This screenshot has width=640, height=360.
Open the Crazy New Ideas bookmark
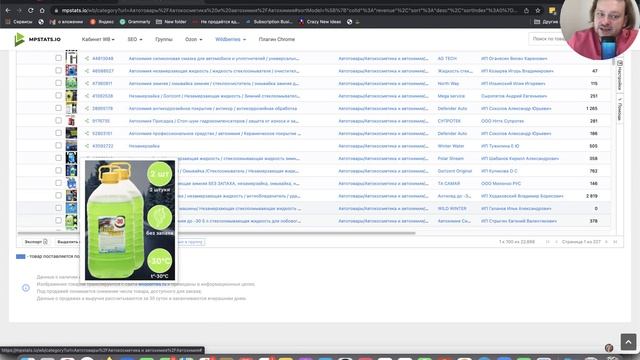(320, 22)
